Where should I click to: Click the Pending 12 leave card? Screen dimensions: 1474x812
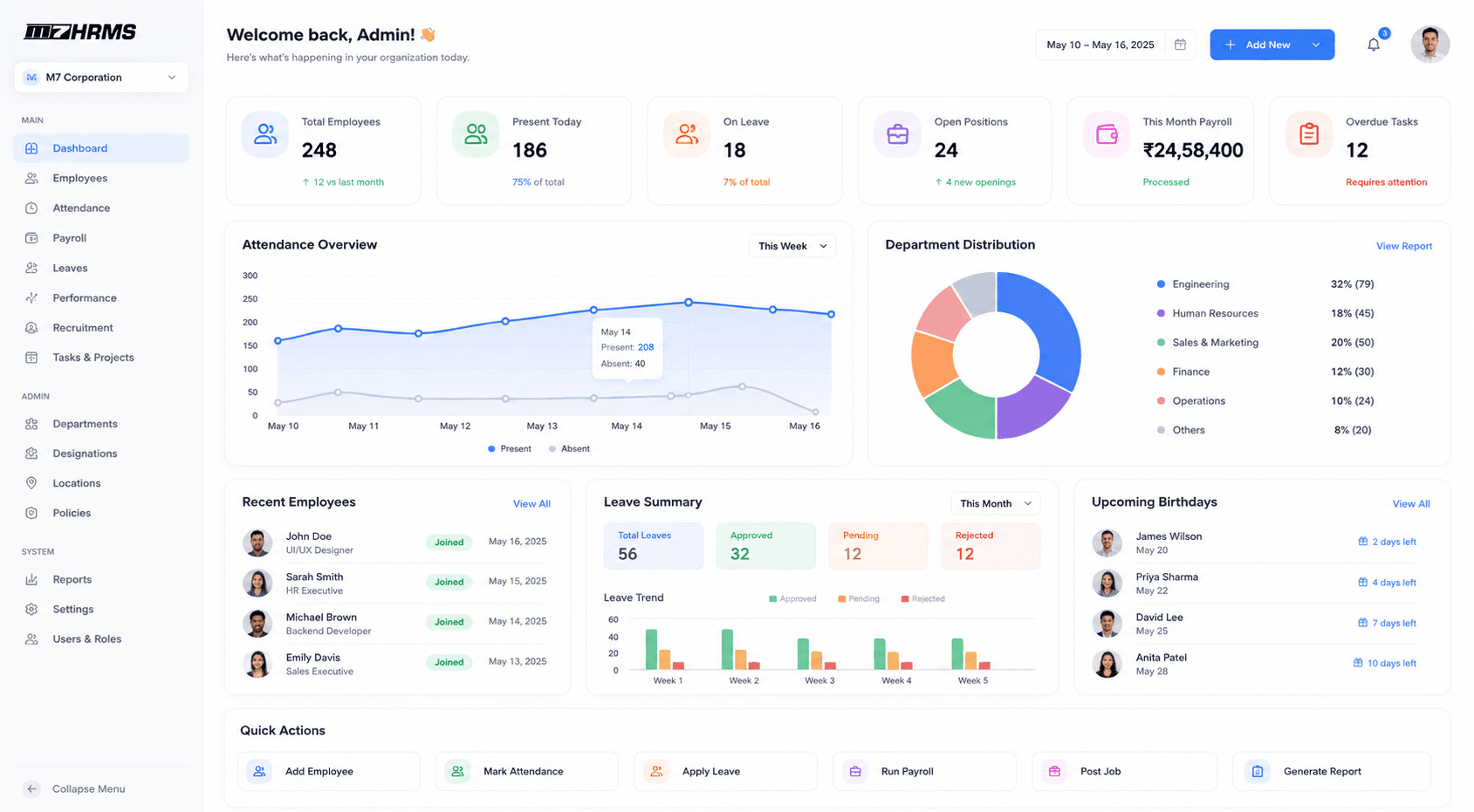coord(878,546)
